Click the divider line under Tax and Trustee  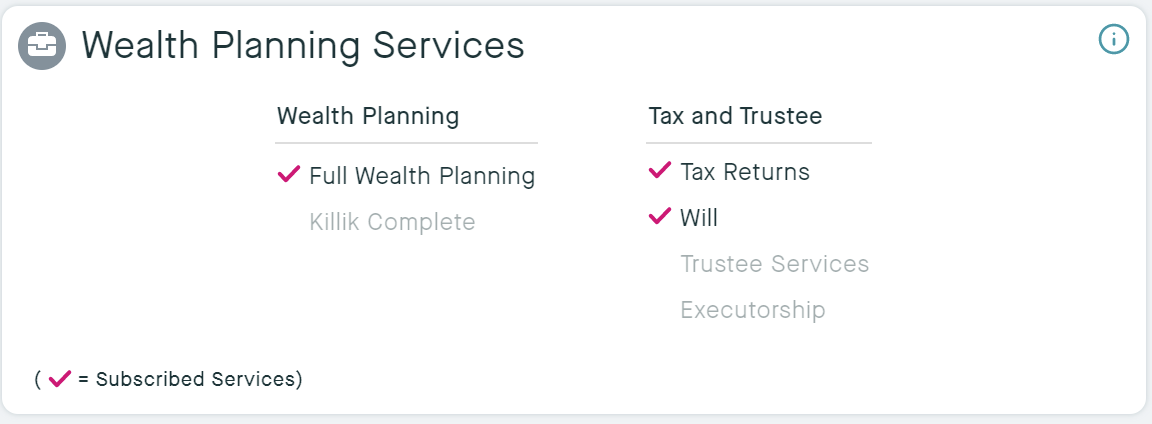(759, 143)
